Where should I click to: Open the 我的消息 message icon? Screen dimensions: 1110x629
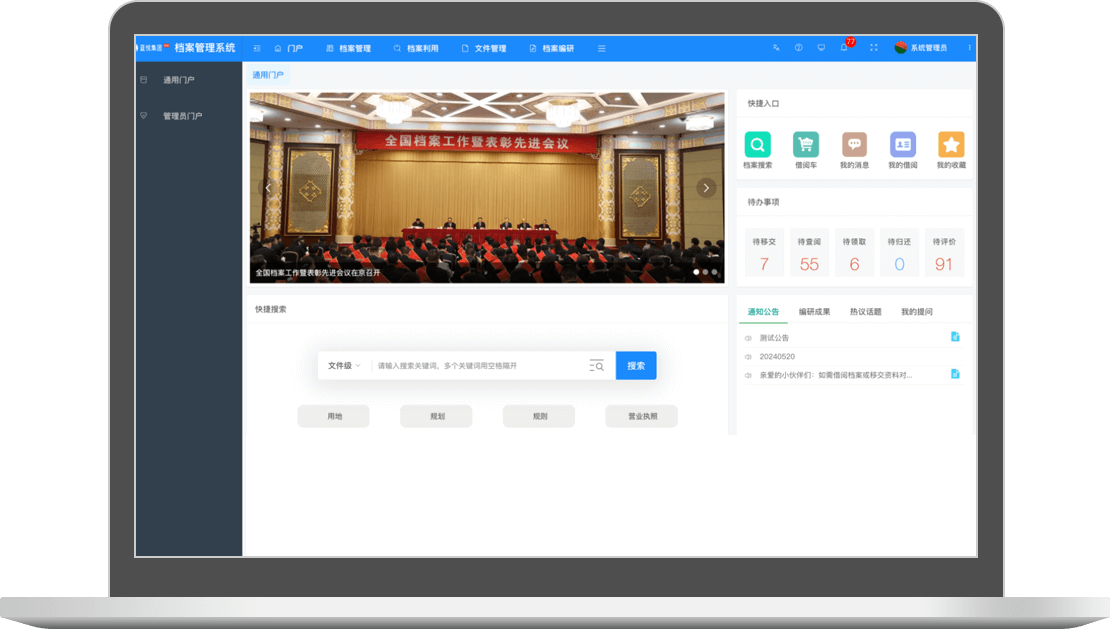(854, 145)
